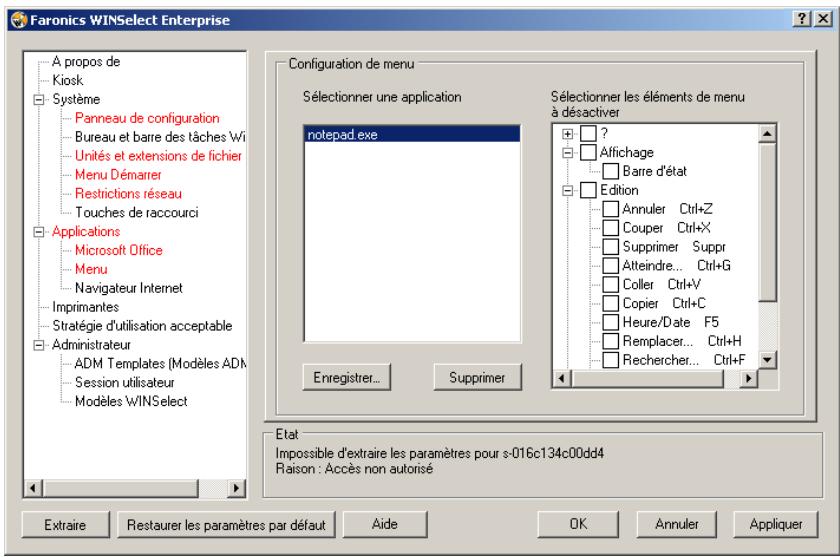
Task: Open Stratégie d'utilisation acceptable
Action: point(142,326)
